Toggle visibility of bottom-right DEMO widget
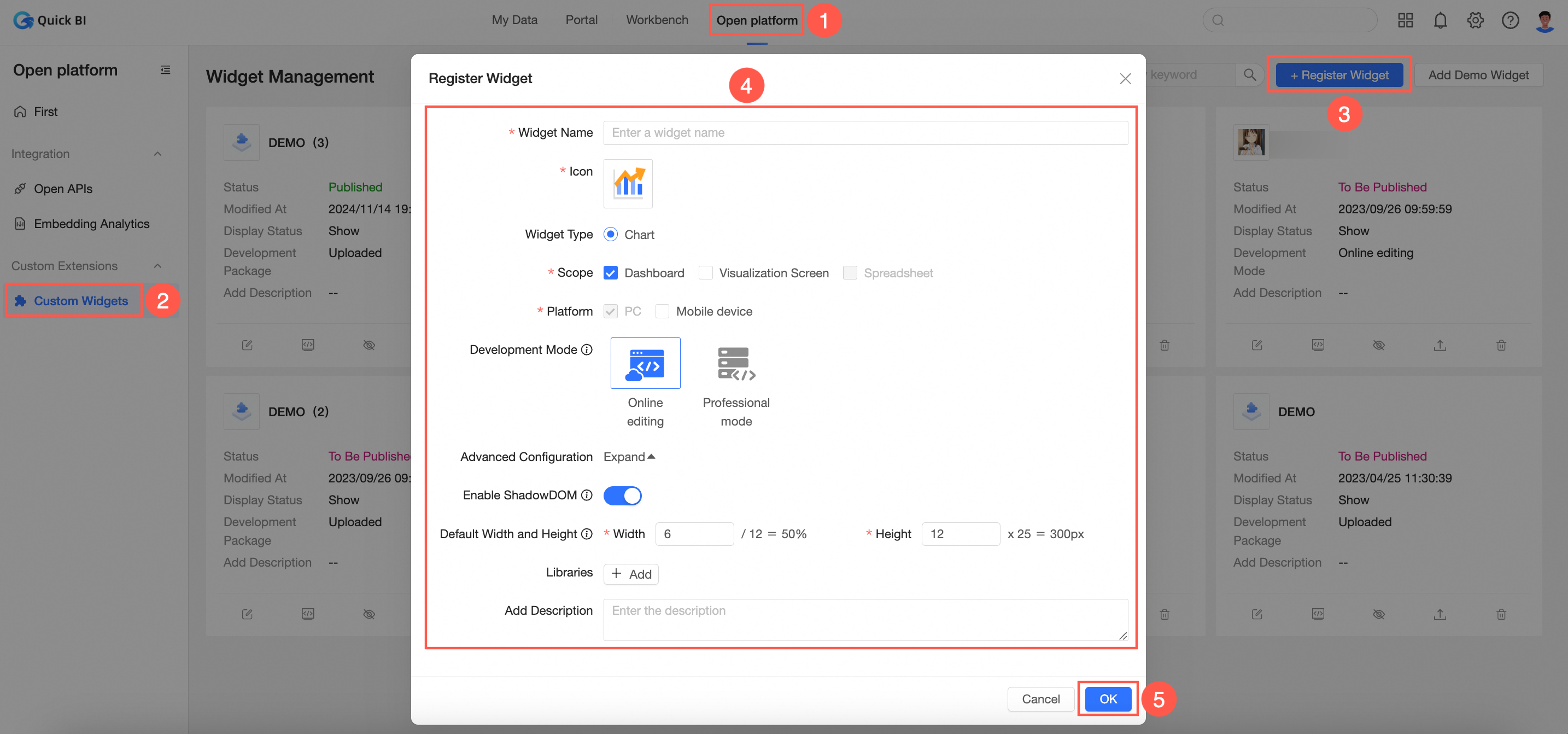Viewport: 1568px width, 734px height. tap(1379, 614)
